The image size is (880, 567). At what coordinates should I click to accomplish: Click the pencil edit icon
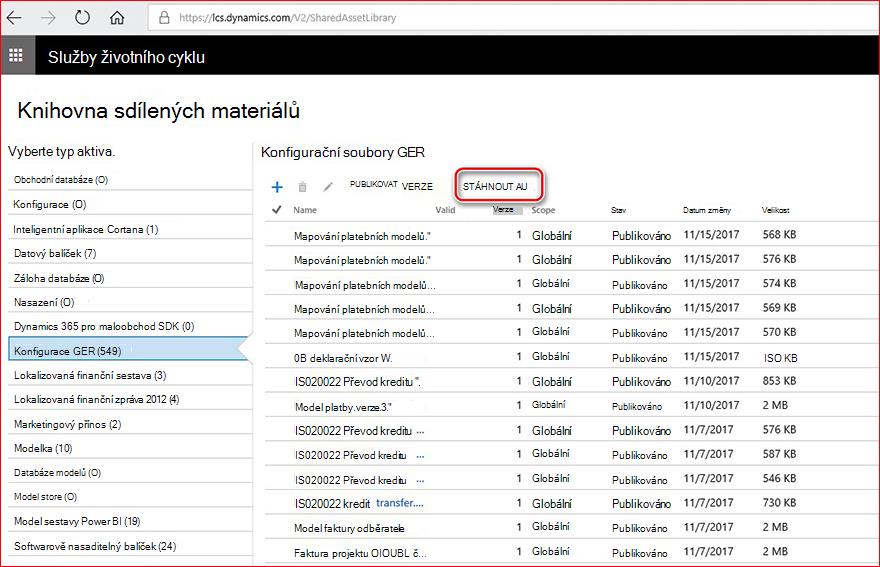tap(328, 186)
